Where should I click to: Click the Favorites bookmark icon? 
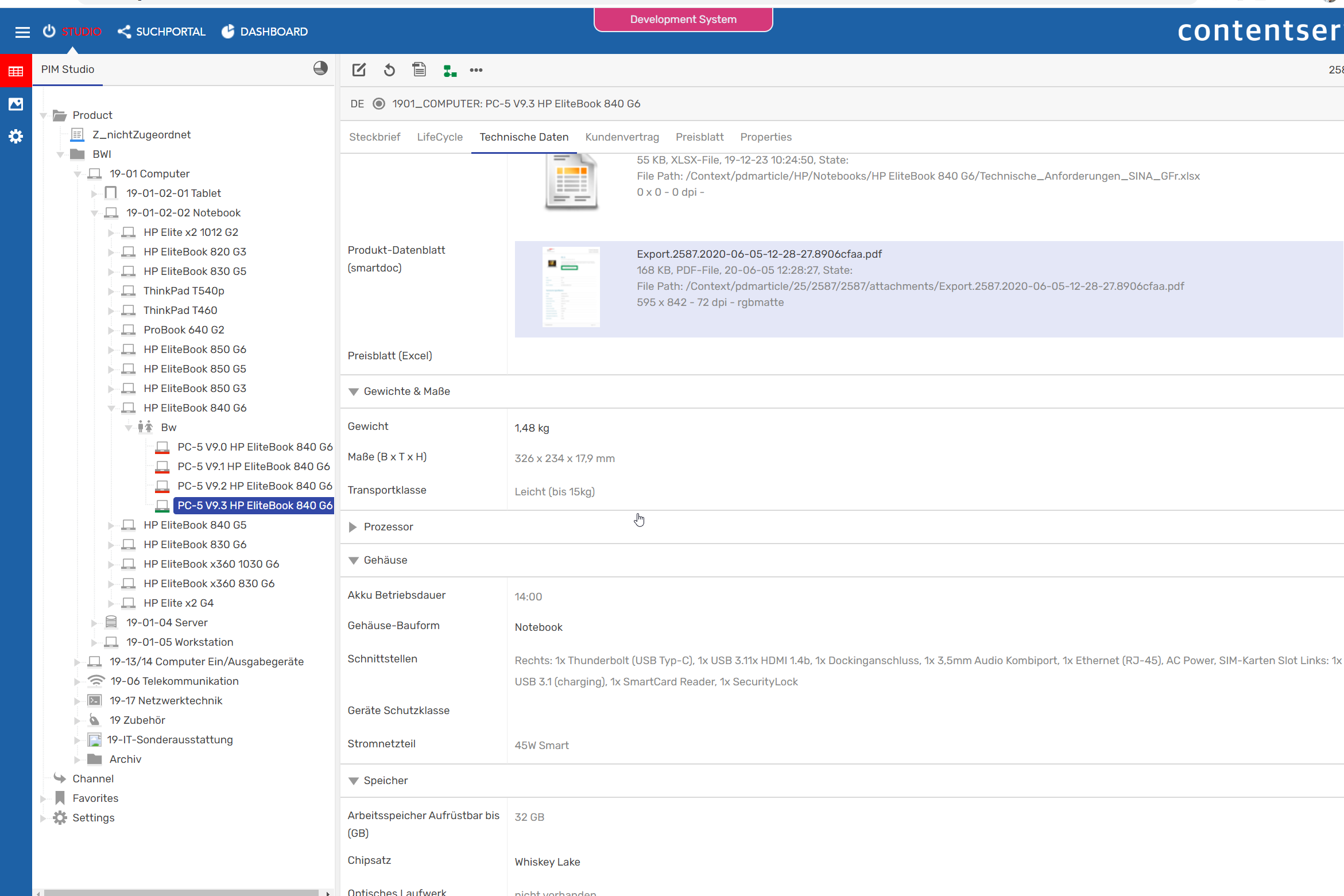point(60,798)
